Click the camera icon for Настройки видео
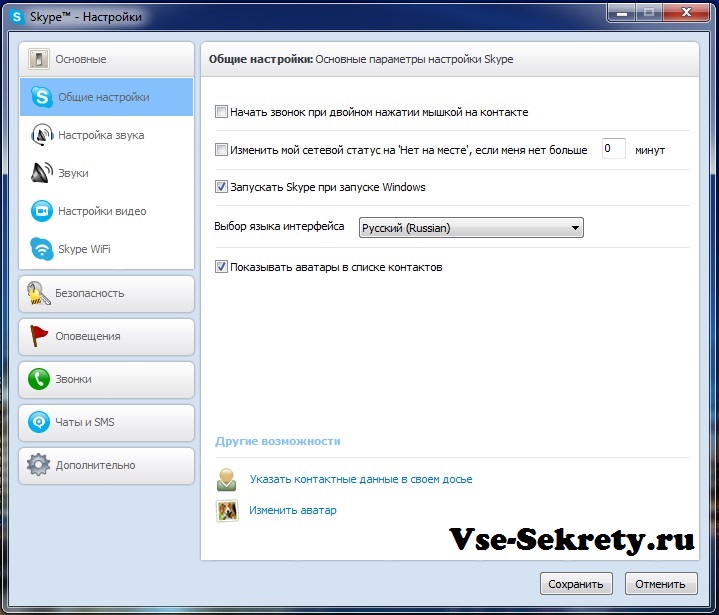Viewport: 719px width, 615px height. point(41,211)
